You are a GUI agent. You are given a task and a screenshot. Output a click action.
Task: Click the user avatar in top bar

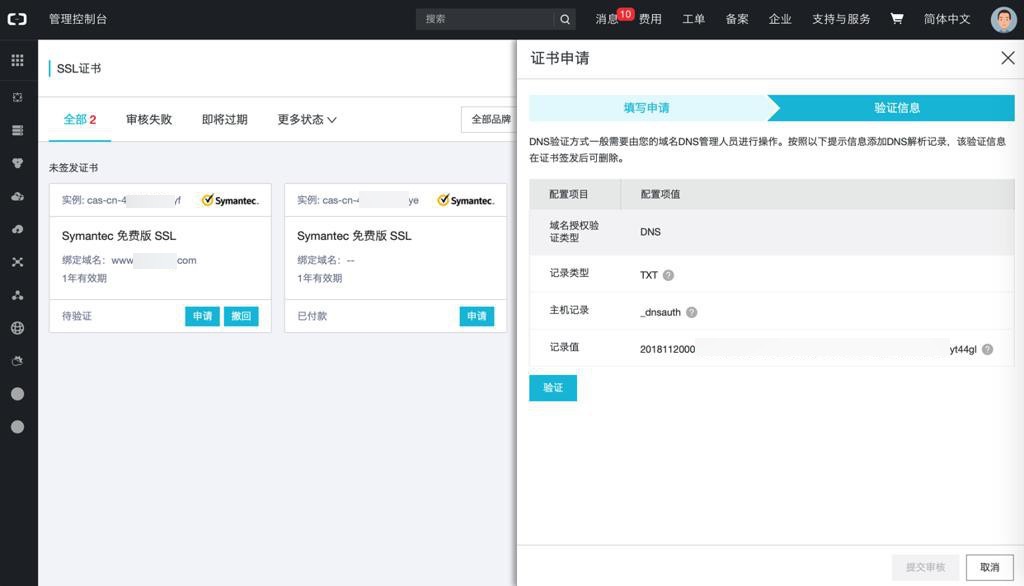1003,20
